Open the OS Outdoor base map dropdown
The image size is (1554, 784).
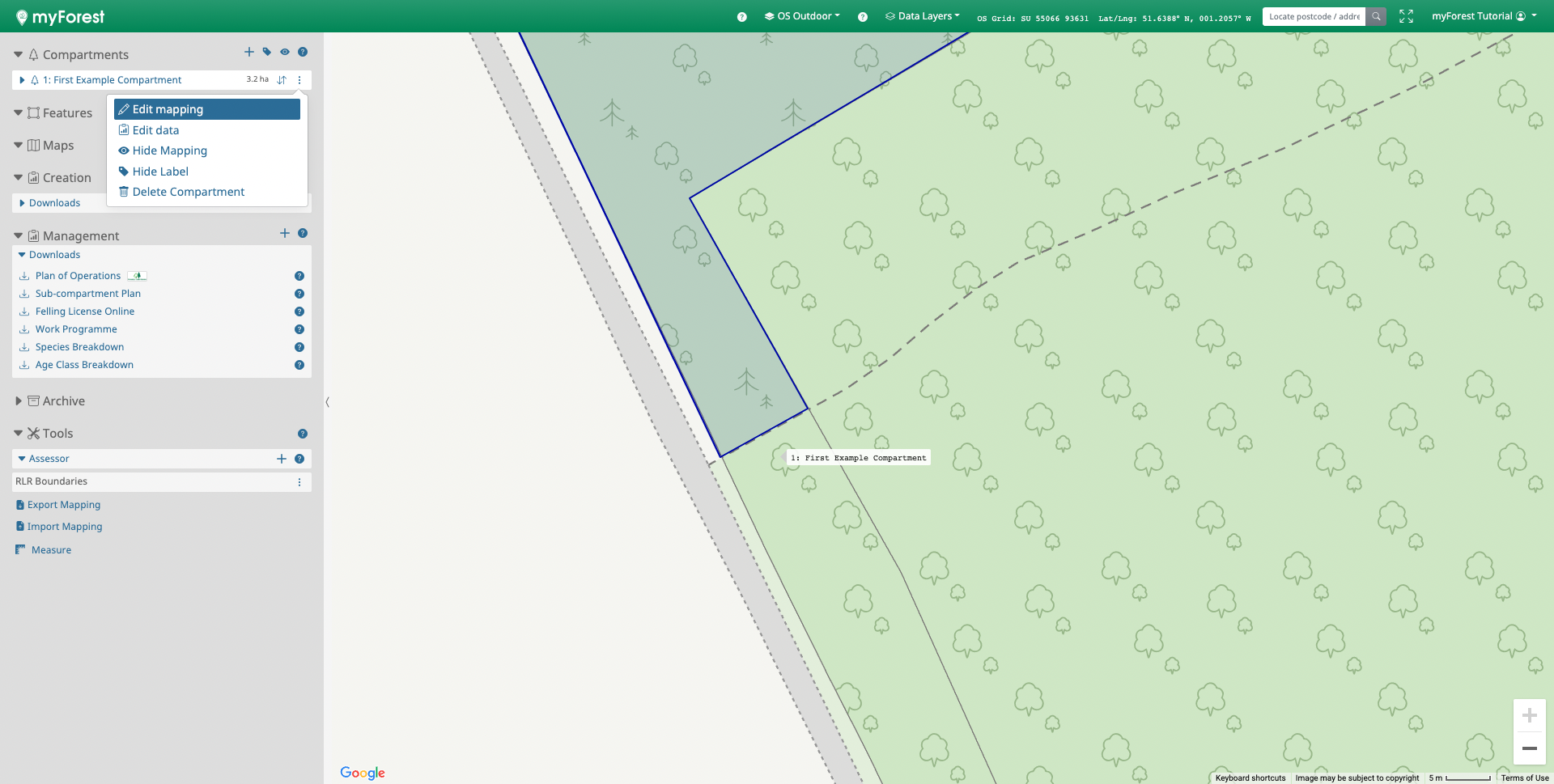[802, 16]
